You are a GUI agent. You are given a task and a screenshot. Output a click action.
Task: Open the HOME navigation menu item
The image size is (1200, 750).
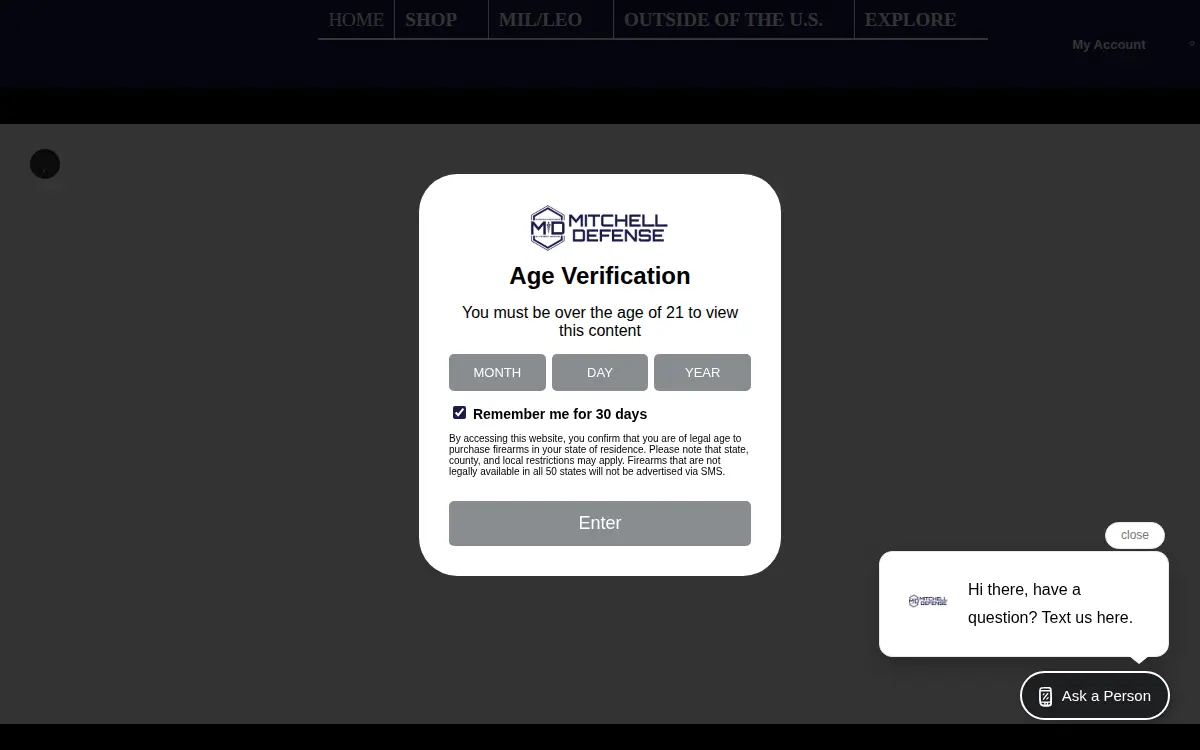356,20
